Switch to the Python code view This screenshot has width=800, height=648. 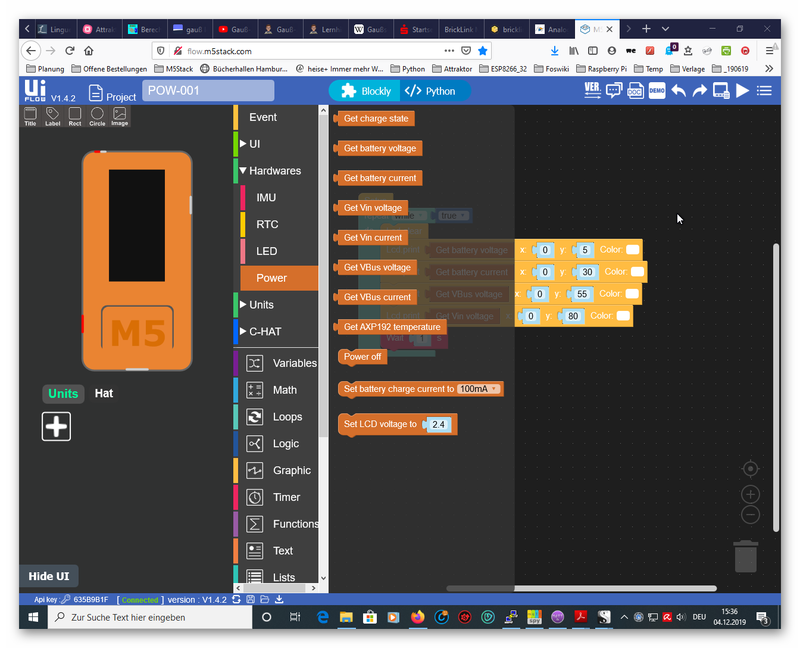tap(430, 91)
